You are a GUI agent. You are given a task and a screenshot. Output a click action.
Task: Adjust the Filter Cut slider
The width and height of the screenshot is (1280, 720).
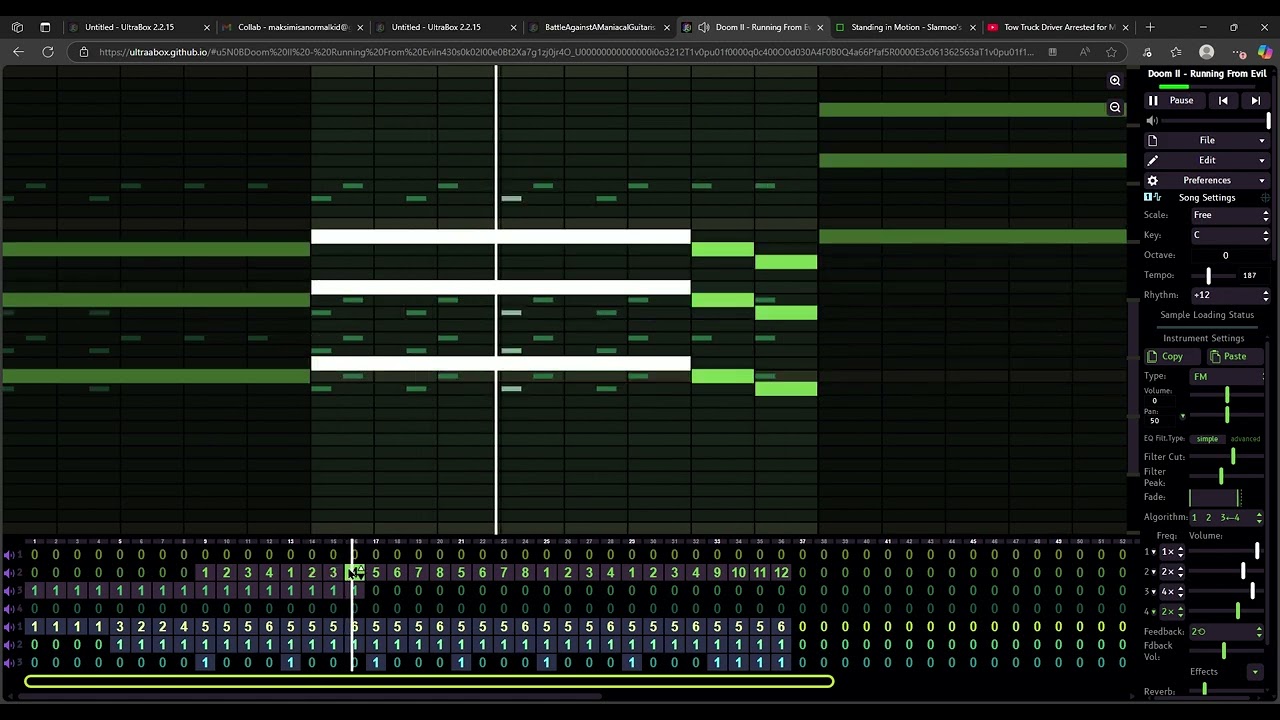(x=1228, y=457)
